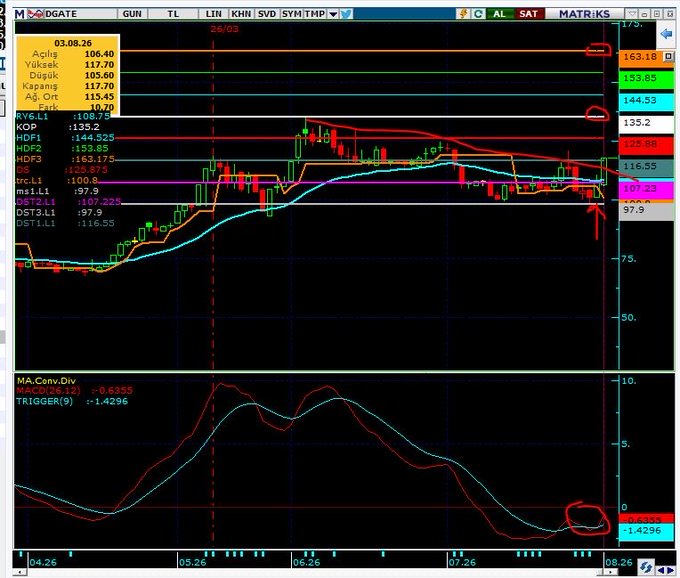680x578 pixels.
Task: Shift the chart with the right blue arrow
Action: pos(670,569)
